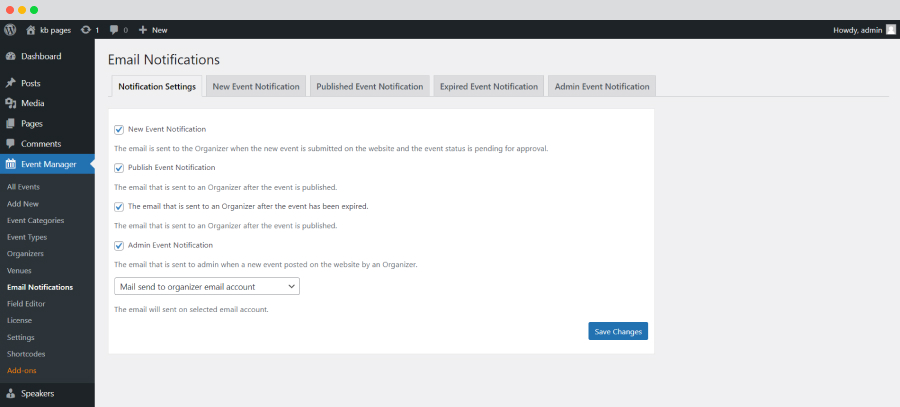Open All Events submenu link
The image size is (900, 407).
23,187
